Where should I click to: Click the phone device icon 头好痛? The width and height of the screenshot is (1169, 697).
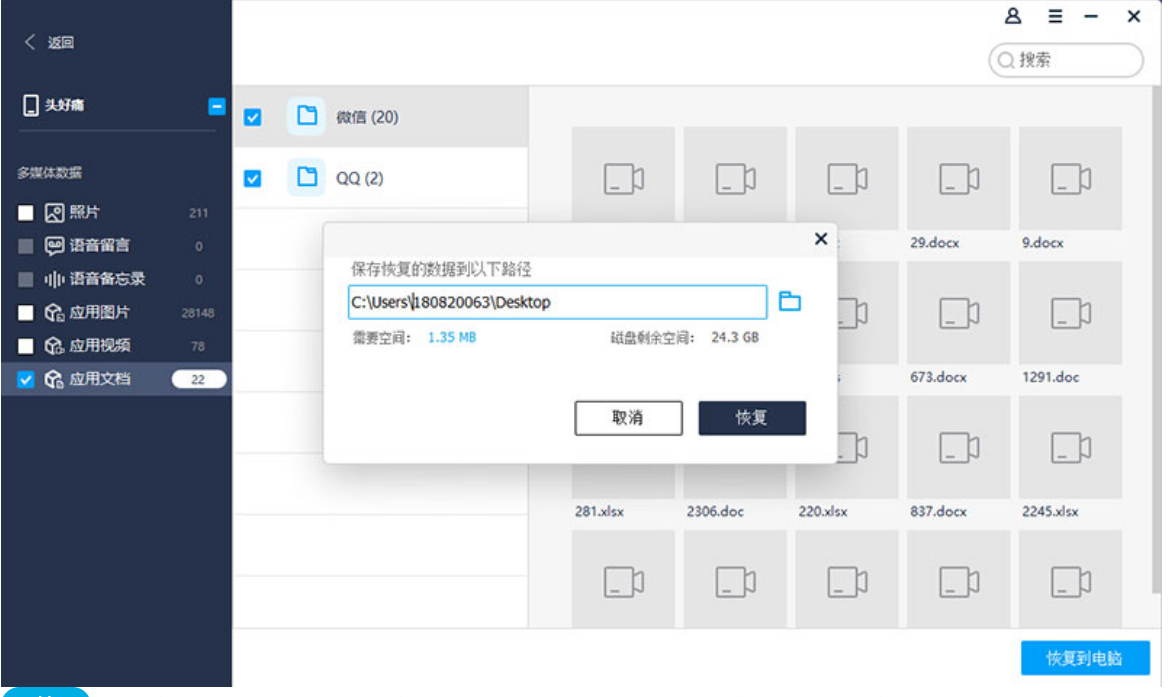click(31, 105)
